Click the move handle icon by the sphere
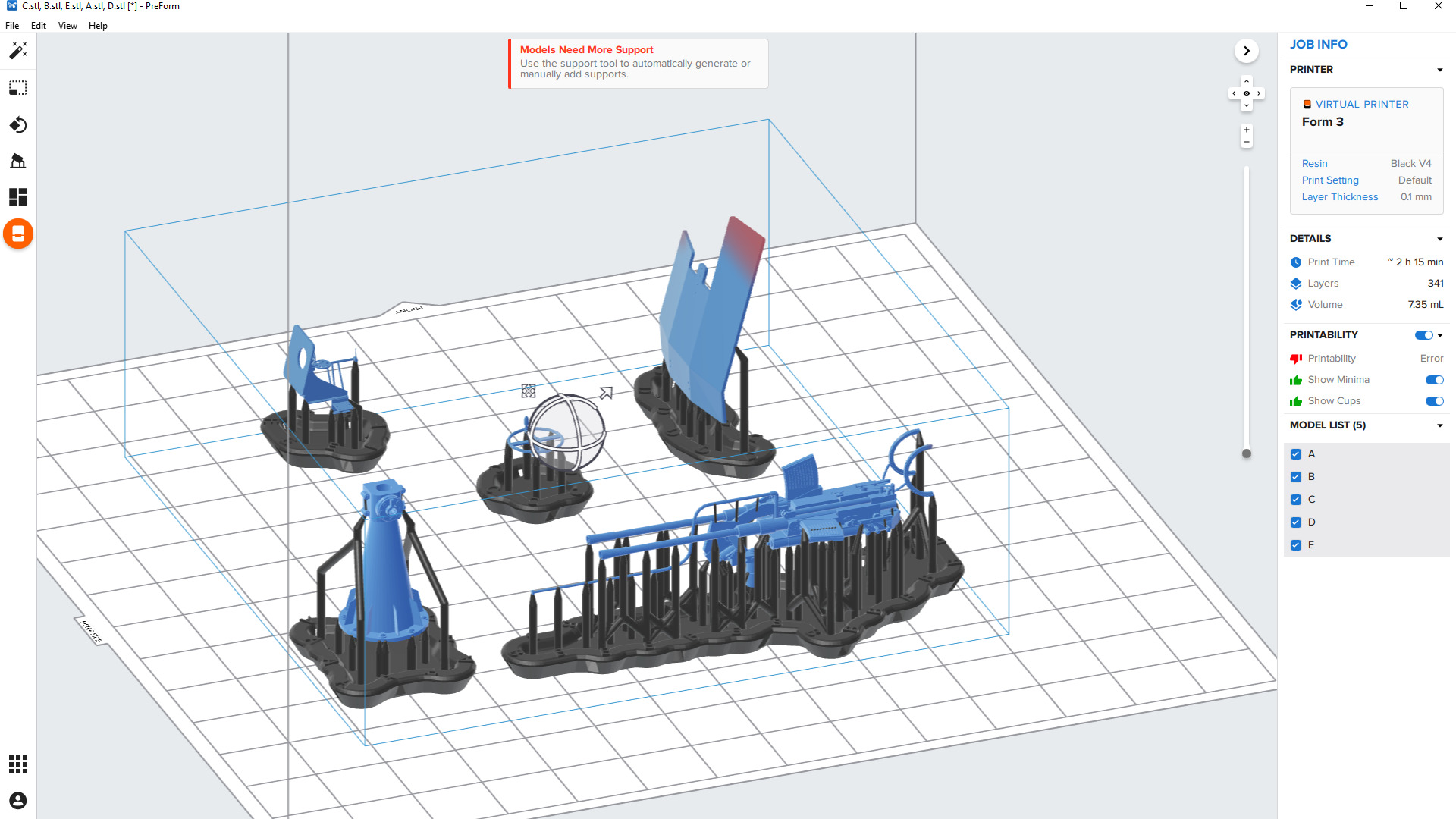This screenshot has height=819, width=1456. click(529, 391)
